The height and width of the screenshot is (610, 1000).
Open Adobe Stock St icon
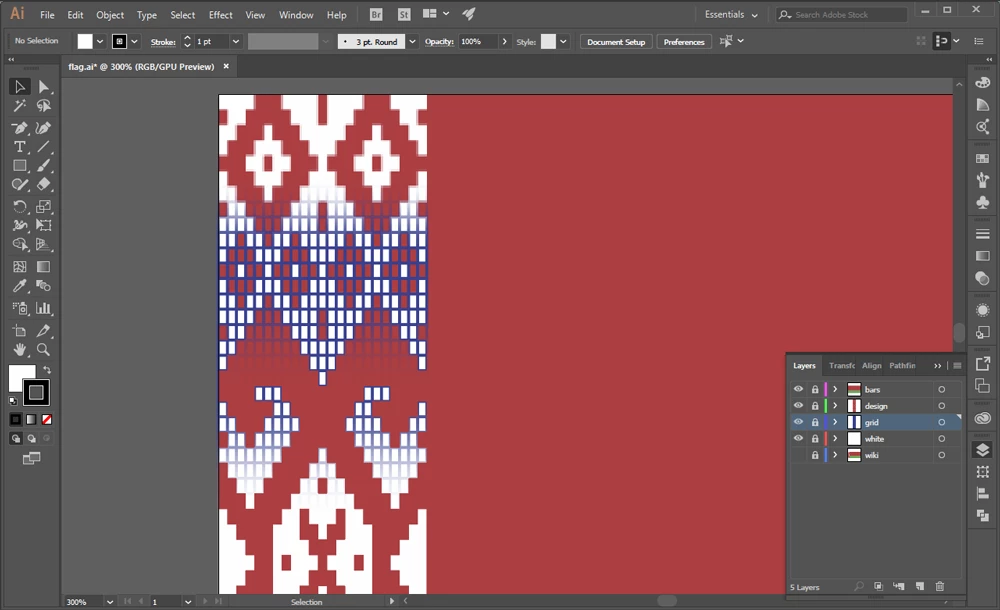(x=404, y=15)
